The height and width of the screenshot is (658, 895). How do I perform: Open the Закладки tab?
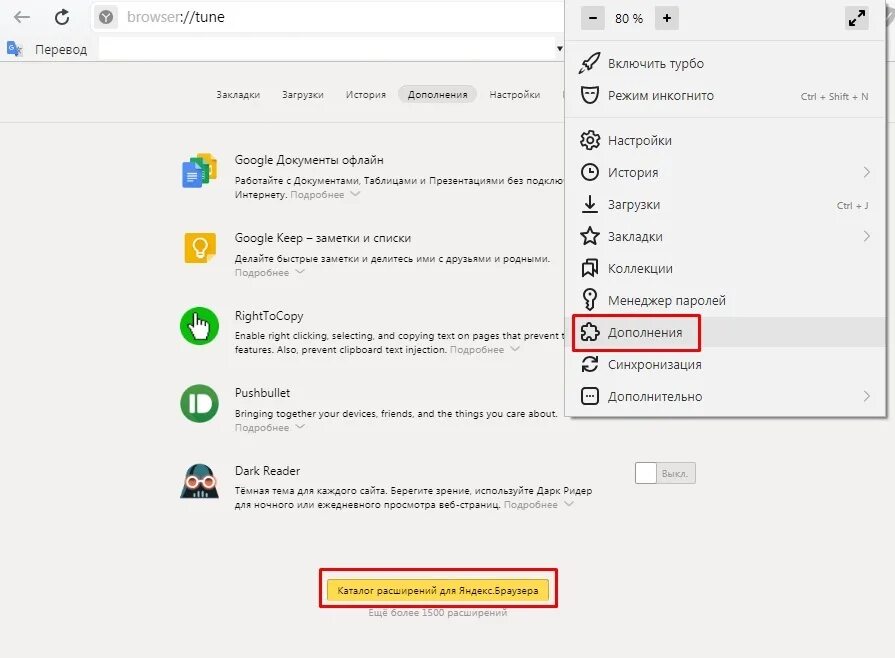coord(238,95)
